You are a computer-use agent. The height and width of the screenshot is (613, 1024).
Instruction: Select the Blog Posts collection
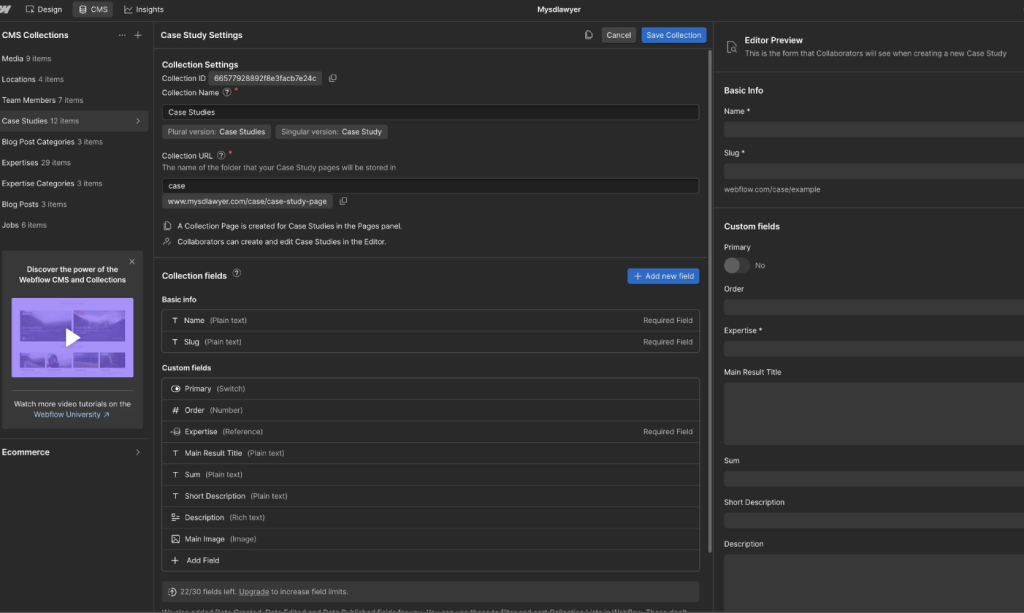74,205
